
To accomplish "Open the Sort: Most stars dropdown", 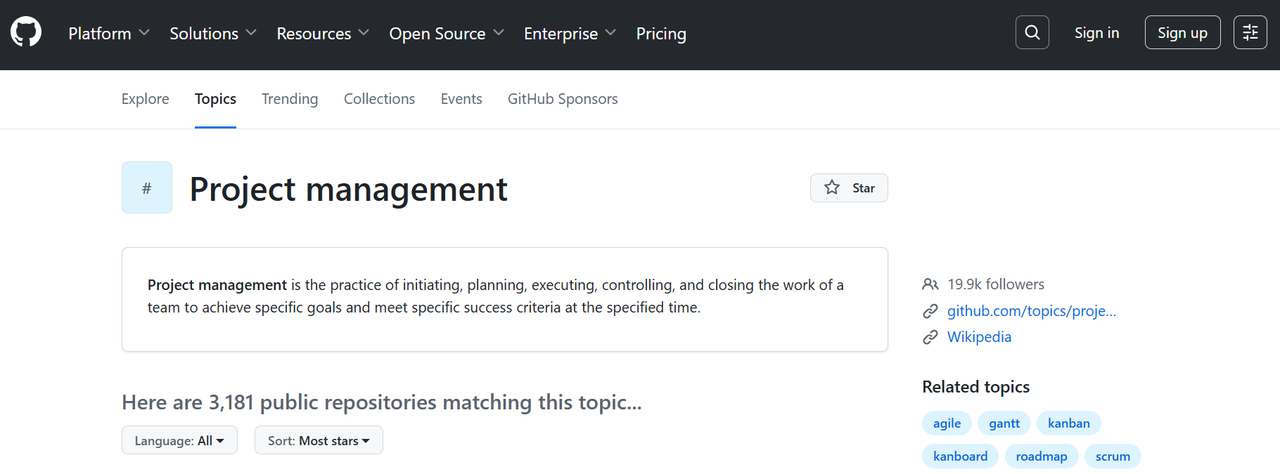I will (319, 440).
